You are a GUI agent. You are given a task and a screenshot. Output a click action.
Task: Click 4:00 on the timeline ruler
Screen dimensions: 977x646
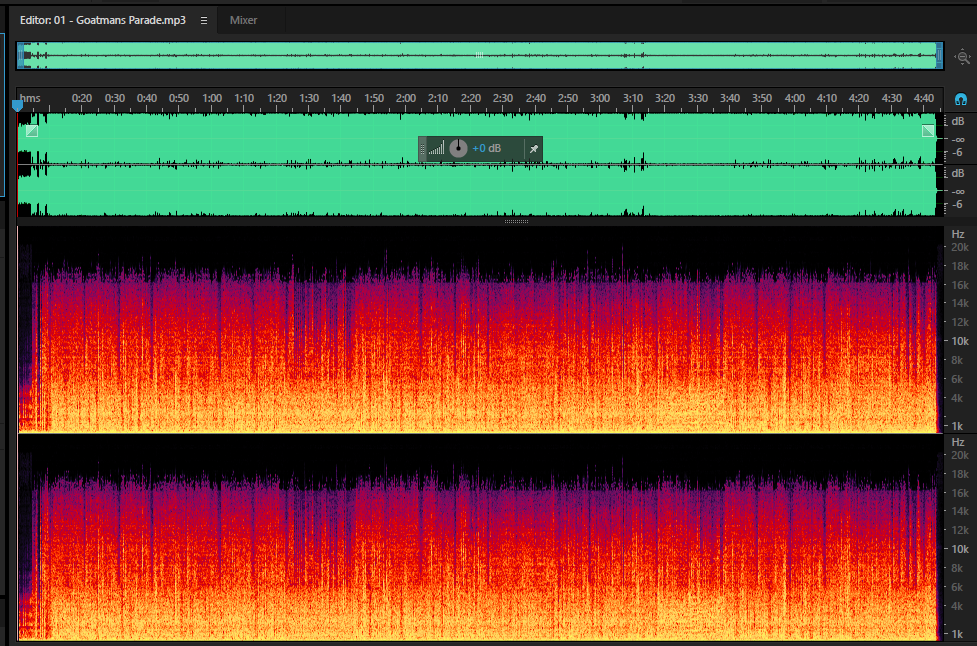pos(794,98)
